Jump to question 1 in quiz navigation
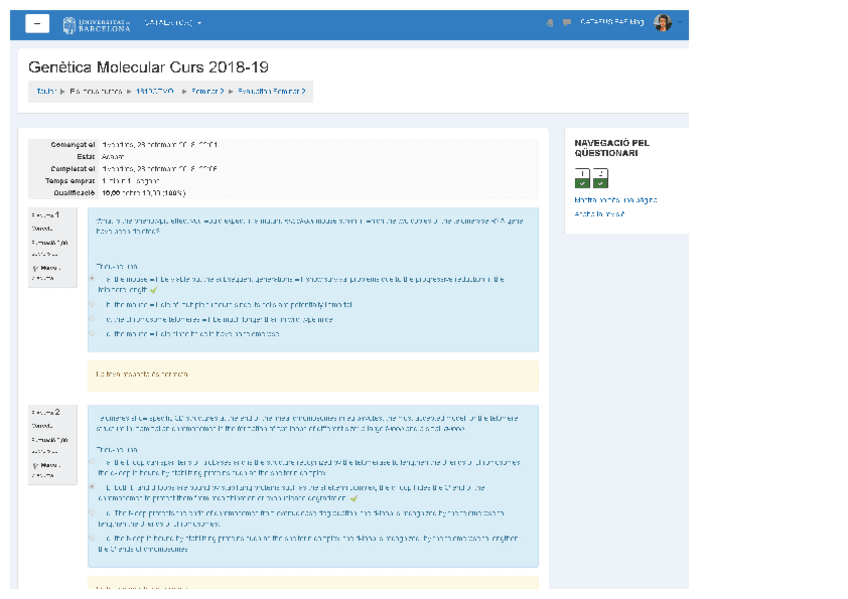The height and width of the screenshot is (599, 848). [x=582, y=178]
